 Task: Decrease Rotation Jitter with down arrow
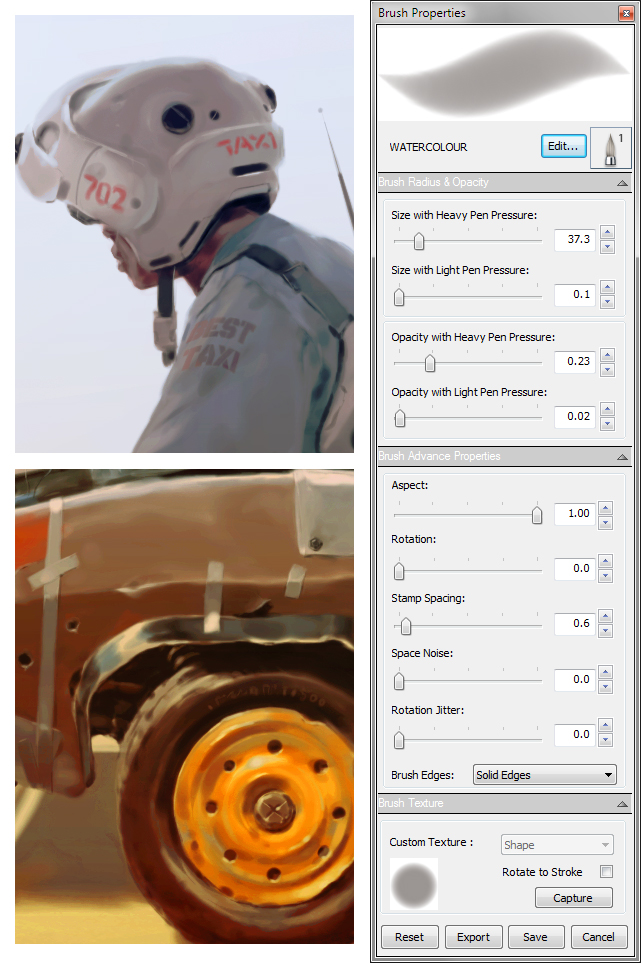point(605,740)
